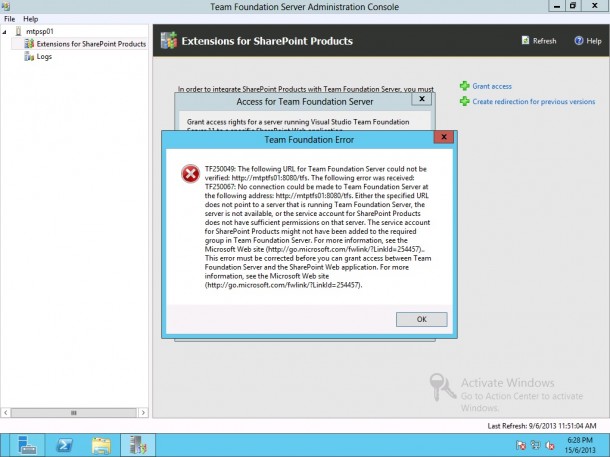Screen dimensions: 610x457
Task: Click the Extensions for SharePoint Products tree icon
Action: point(29,44)
